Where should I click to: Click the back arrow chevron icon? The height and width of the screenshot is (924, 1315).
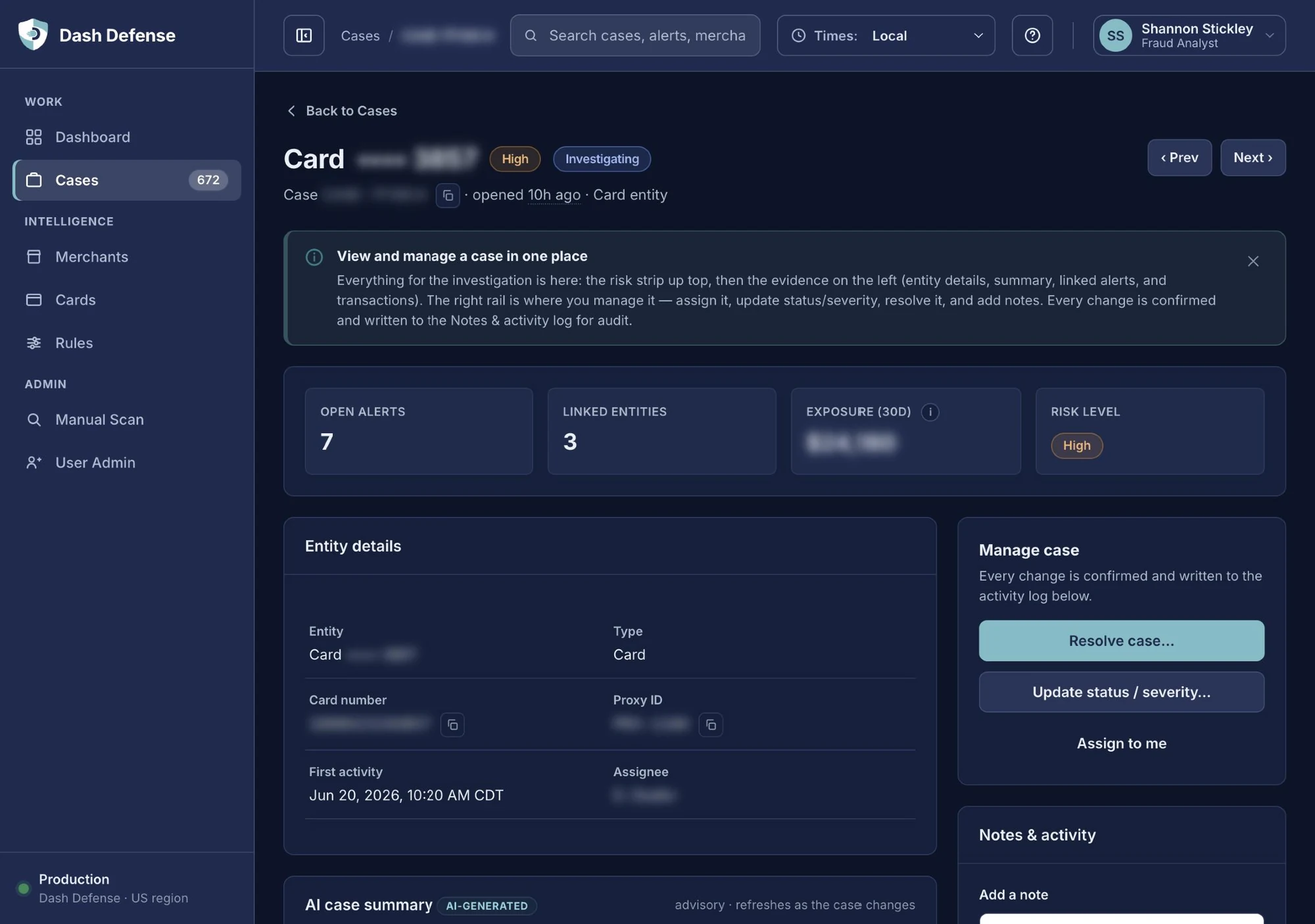[291, 110]
